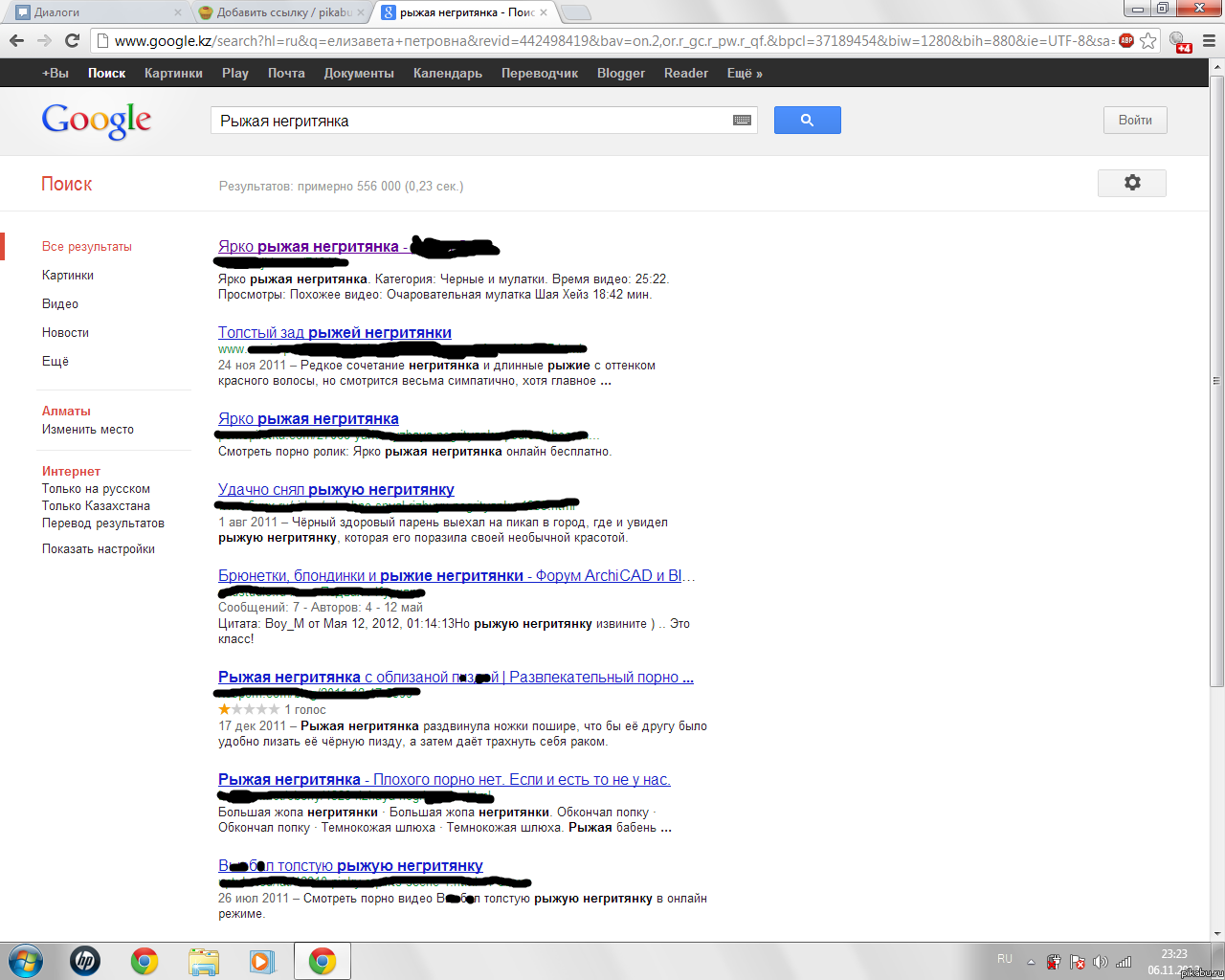Open the pinned Chrome icon next to HP
The image size is (1225, 980).
point(145,961)
